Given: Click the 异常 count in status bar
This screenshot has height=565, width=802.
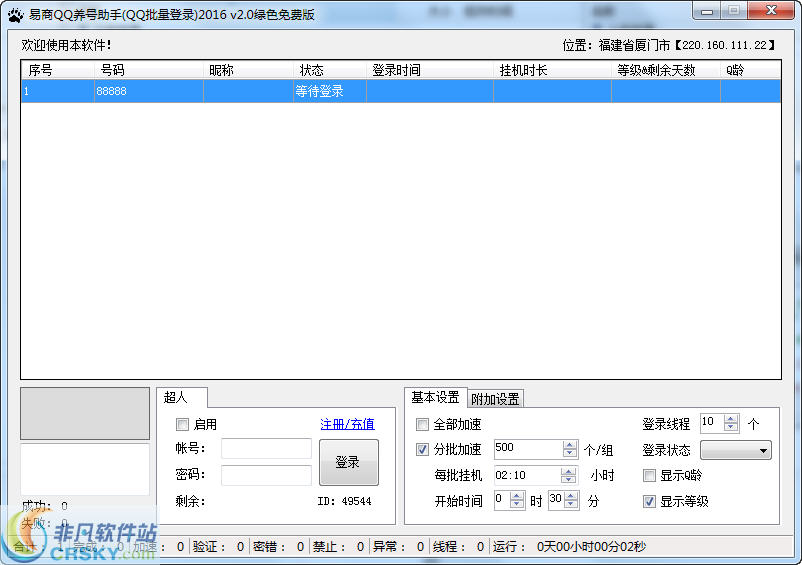Looking at the screenshot, I should [398, 547].
